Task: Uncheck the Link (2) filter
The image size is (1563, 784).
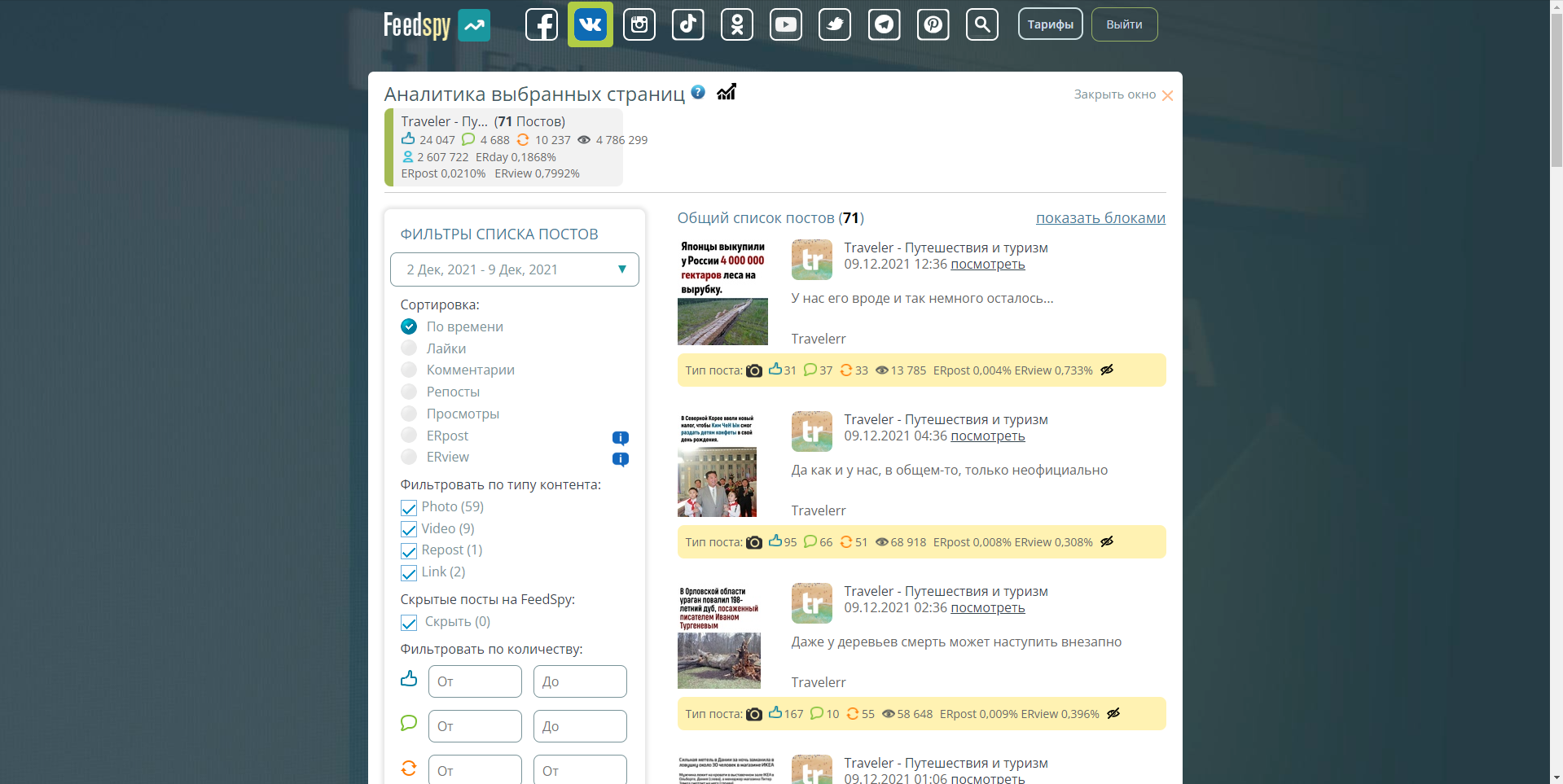Action: coord(409,573)
